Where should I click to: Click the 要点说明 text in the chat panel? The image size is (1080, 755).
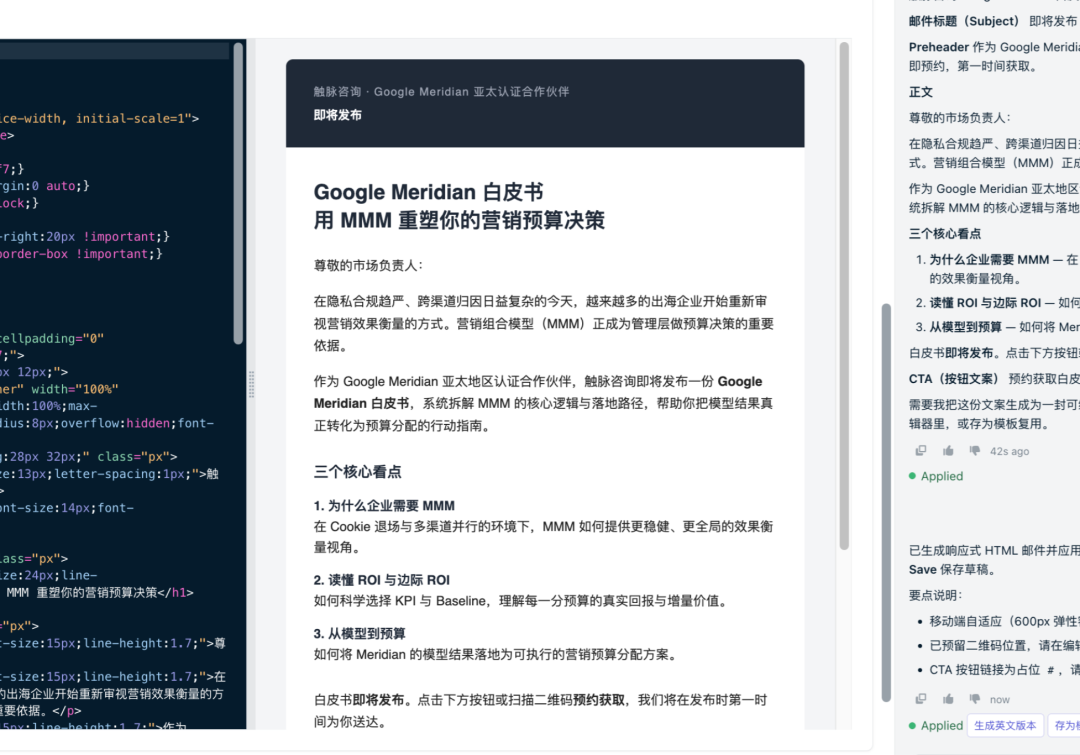pyautogui.click(x=935, y=595)
